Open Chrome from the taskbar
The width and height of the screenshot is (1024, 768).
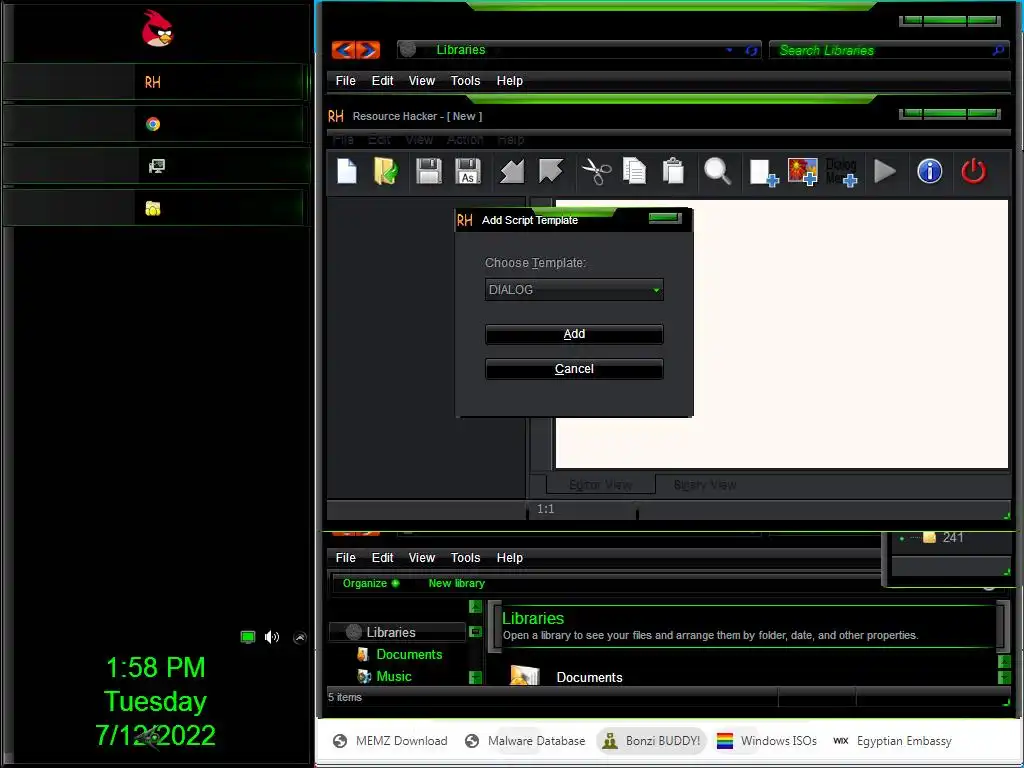pos(153,124)
